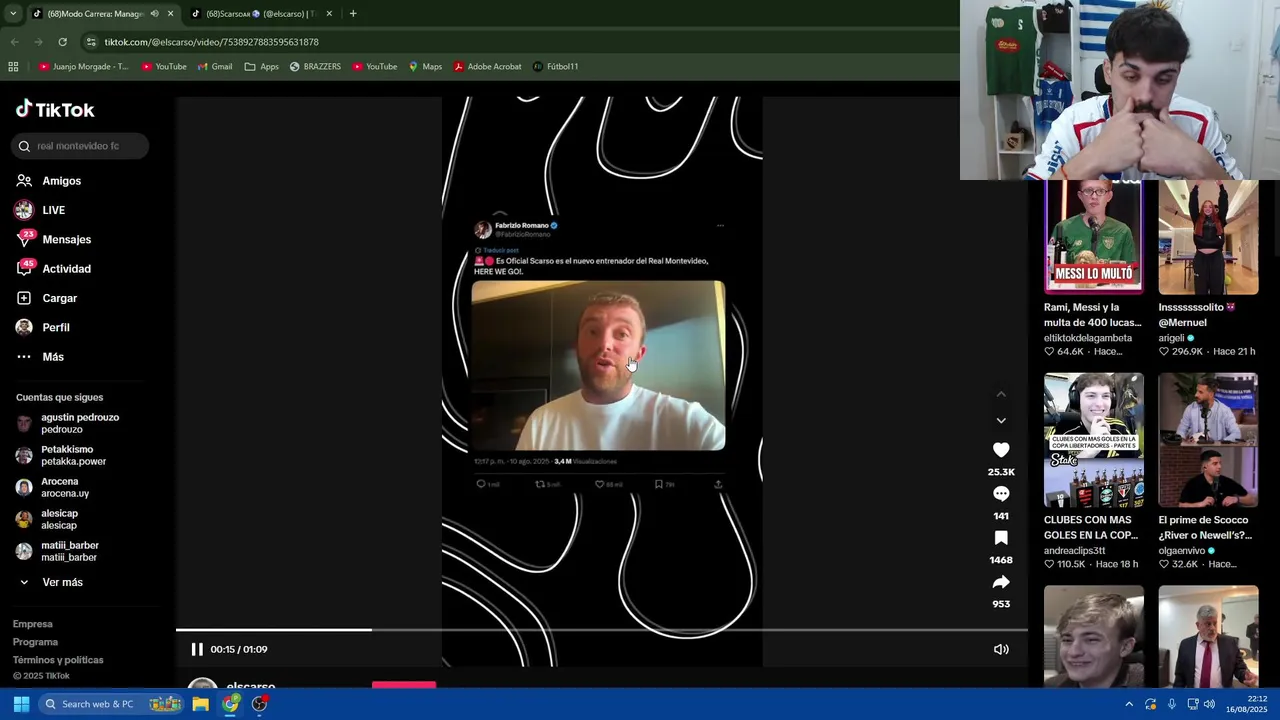Expand the Programa footer section
1280x720 pixels.
[x=35, y=642]
